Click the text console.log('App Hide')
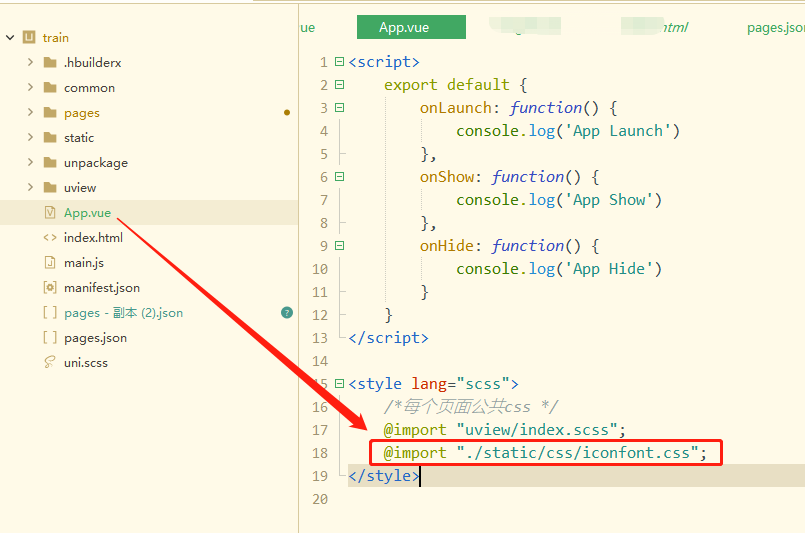The width and height of the screenshot is (805, 533). point(559,269)
